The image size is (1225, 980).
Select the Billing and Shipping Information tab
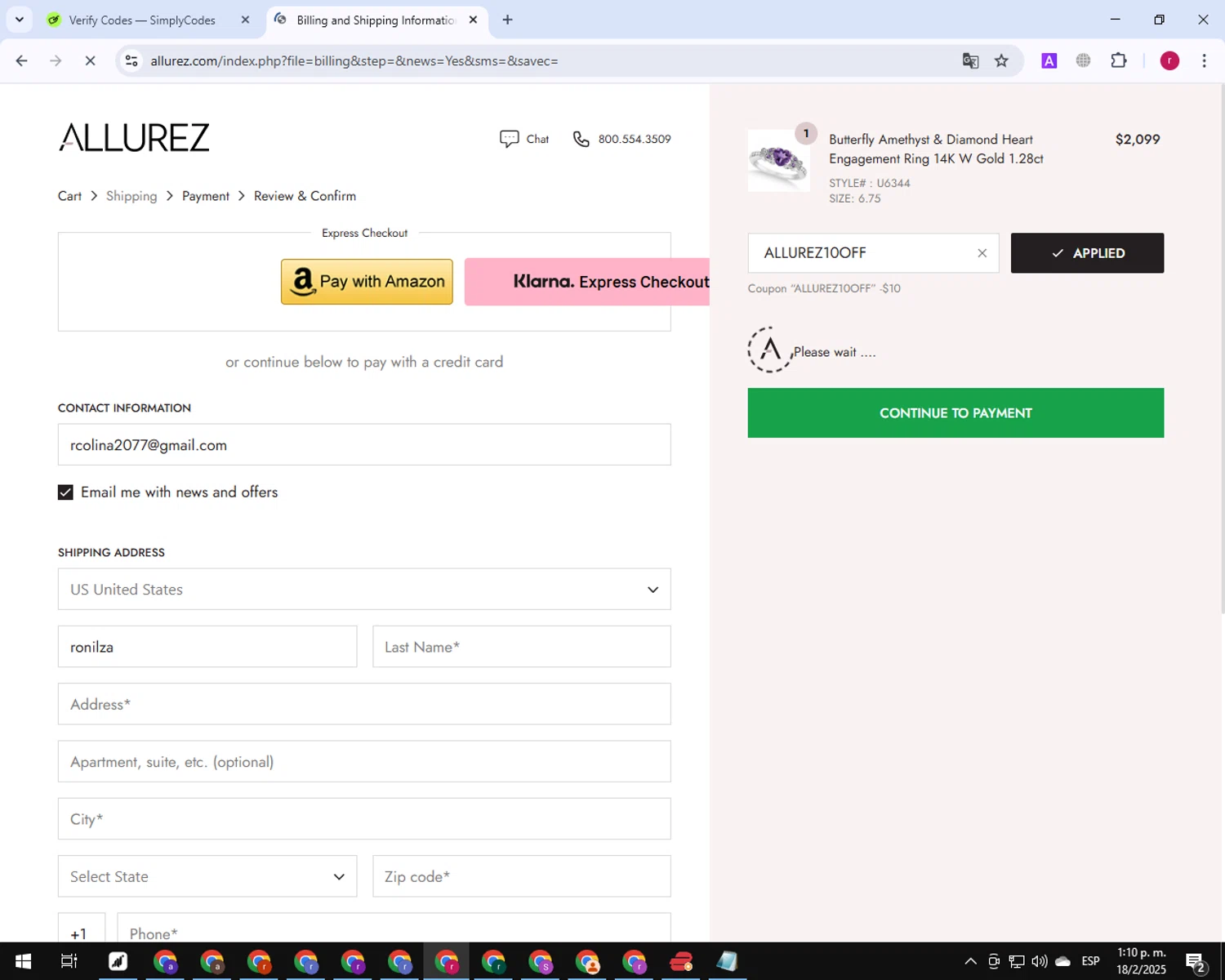click(x=376, y=20)
